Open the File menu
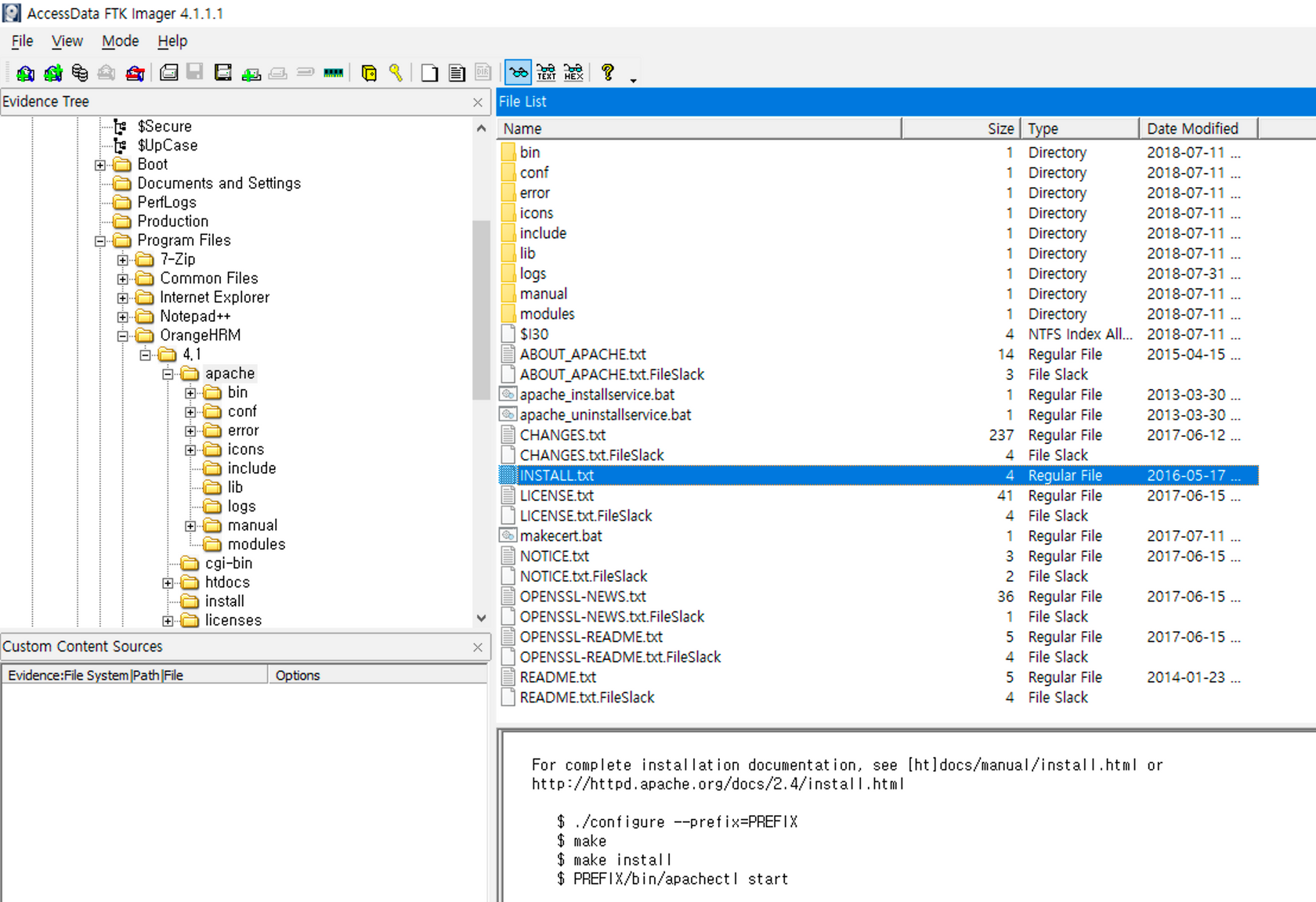 click(22, 41)
